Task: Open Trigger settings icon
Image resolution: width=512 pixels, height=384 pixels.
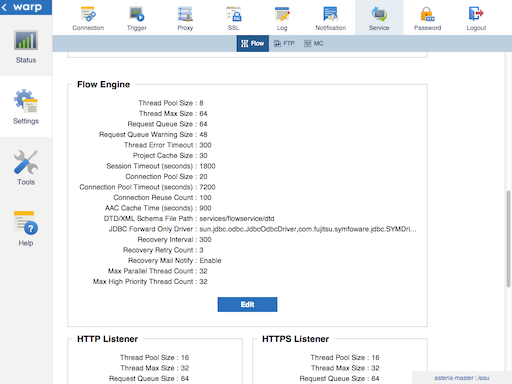Action: pyautogui.click(x=137, y=14)
